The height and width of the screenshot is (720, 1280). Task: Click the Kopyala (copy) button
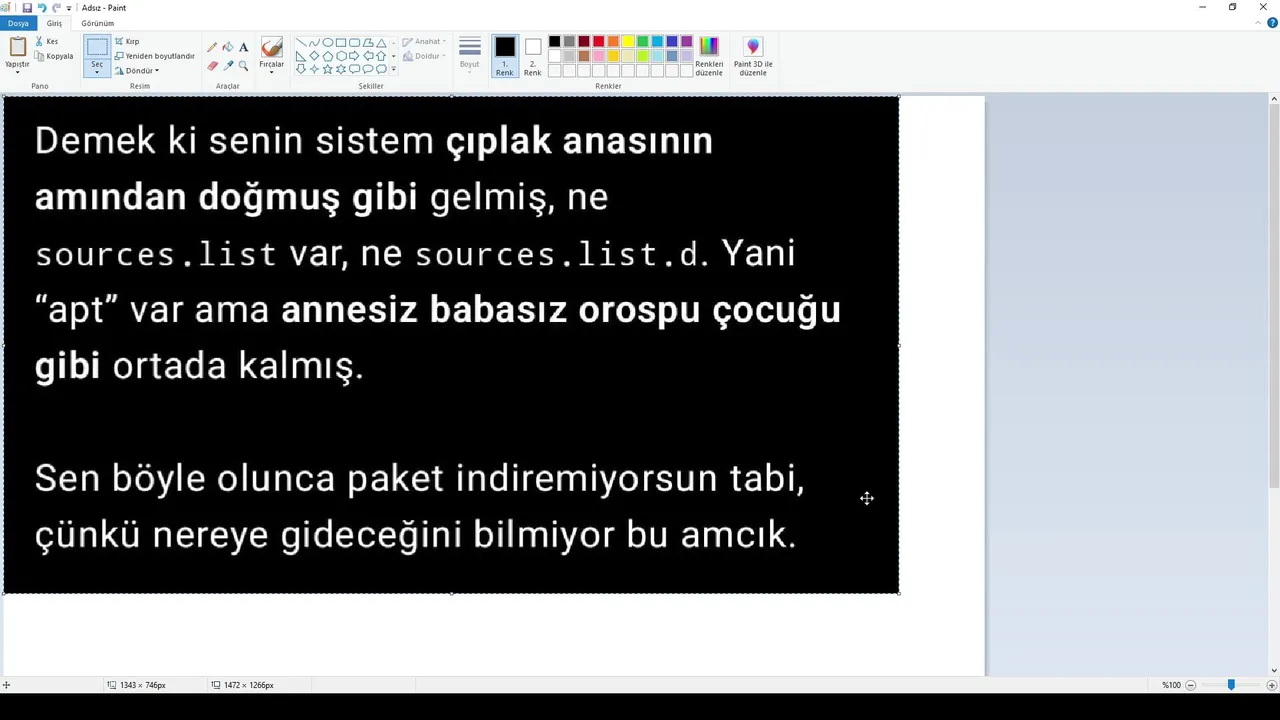click(54, 56)
